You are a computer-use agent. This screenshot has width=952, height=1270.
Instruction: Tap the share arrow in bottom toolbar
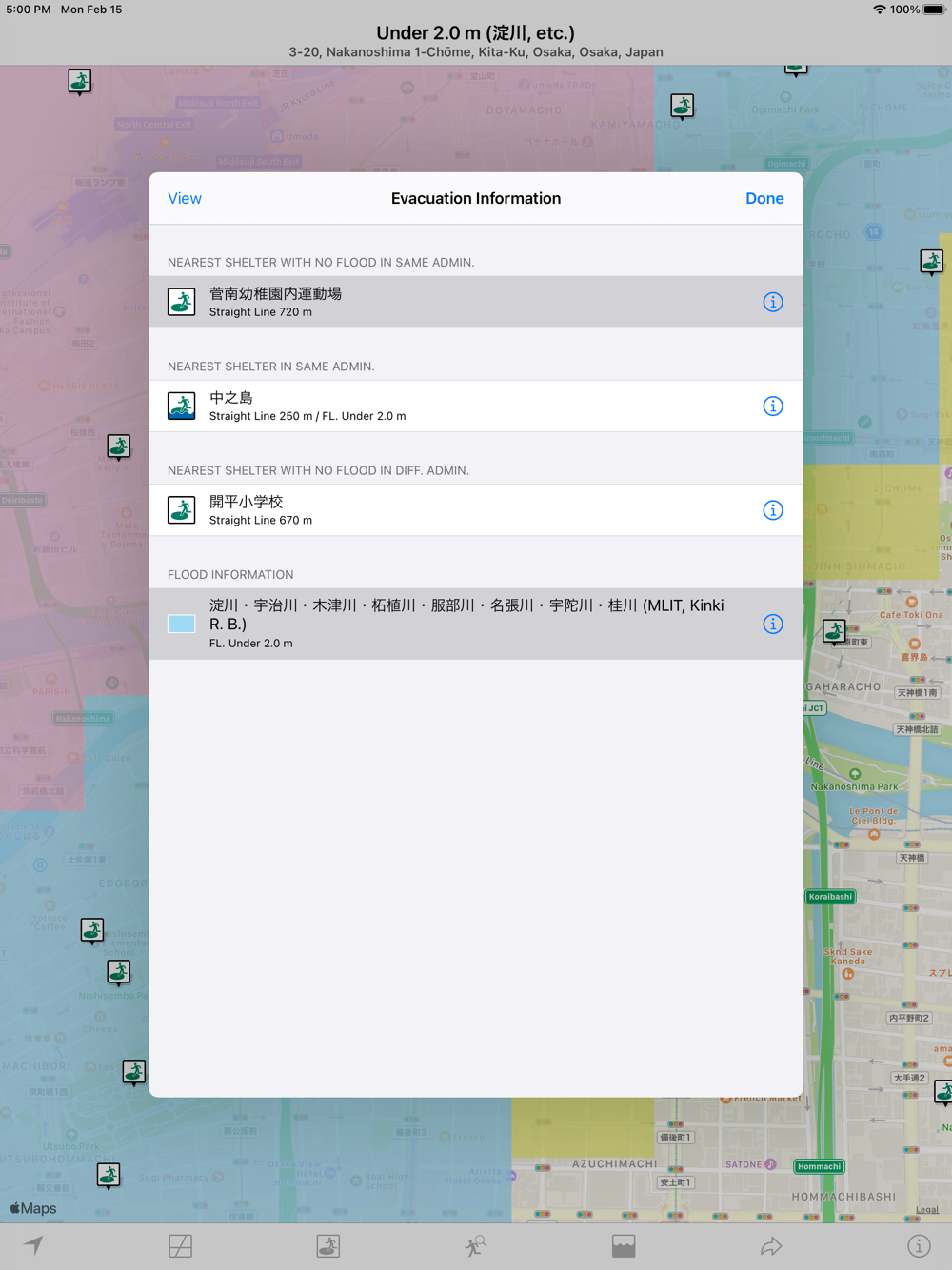771,1245
